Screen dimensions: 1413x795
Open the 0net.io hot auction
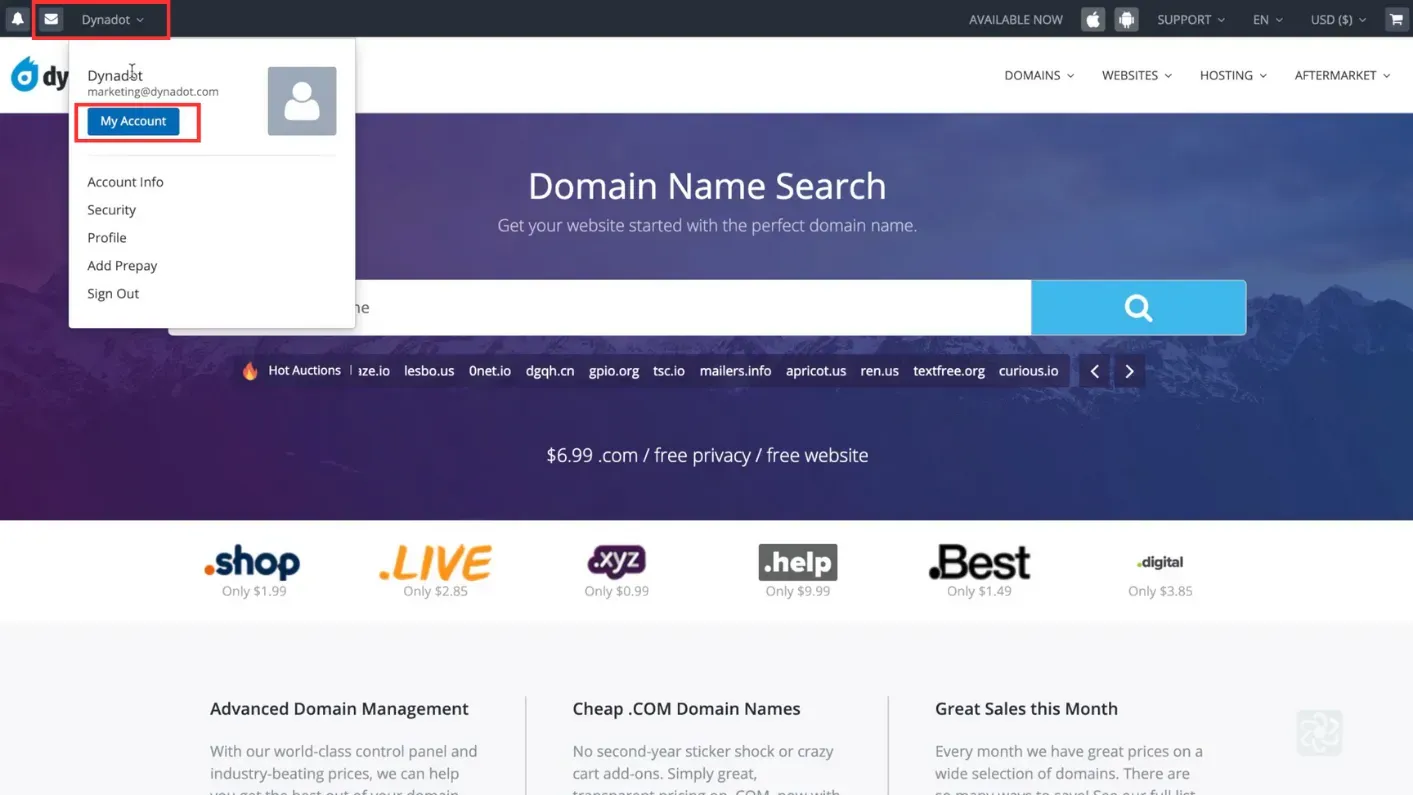pyautogui.click(x=490, y=371)
